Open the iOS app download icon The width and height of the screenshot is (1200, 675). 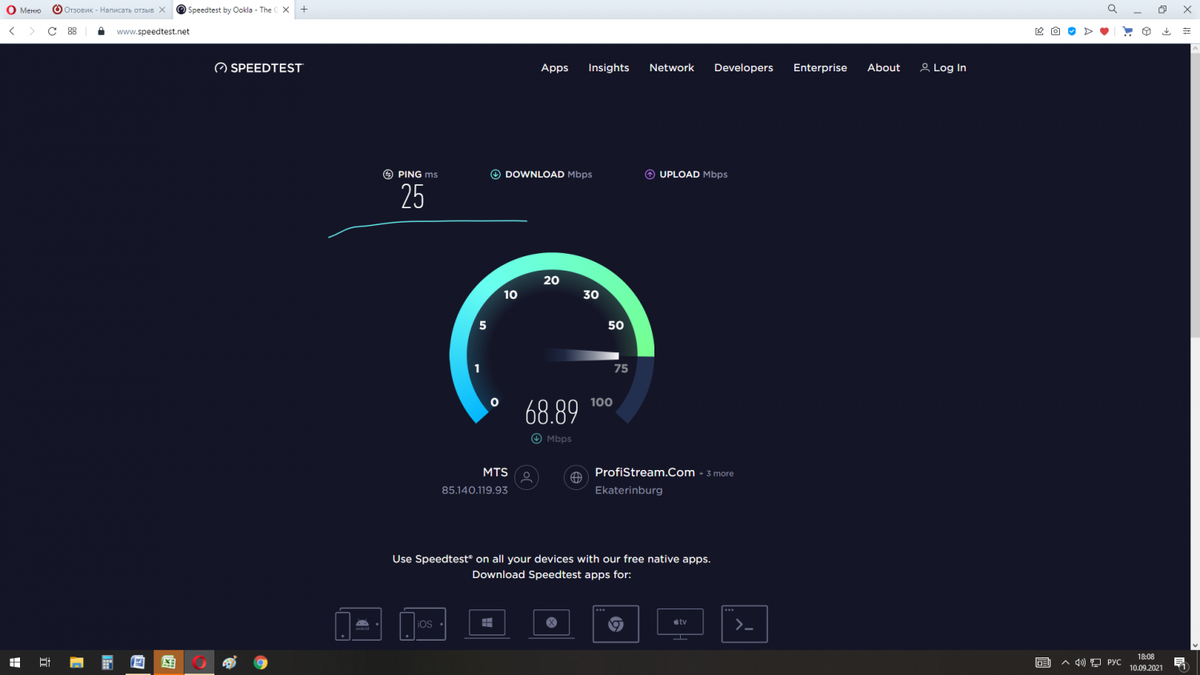coord(422,624)
